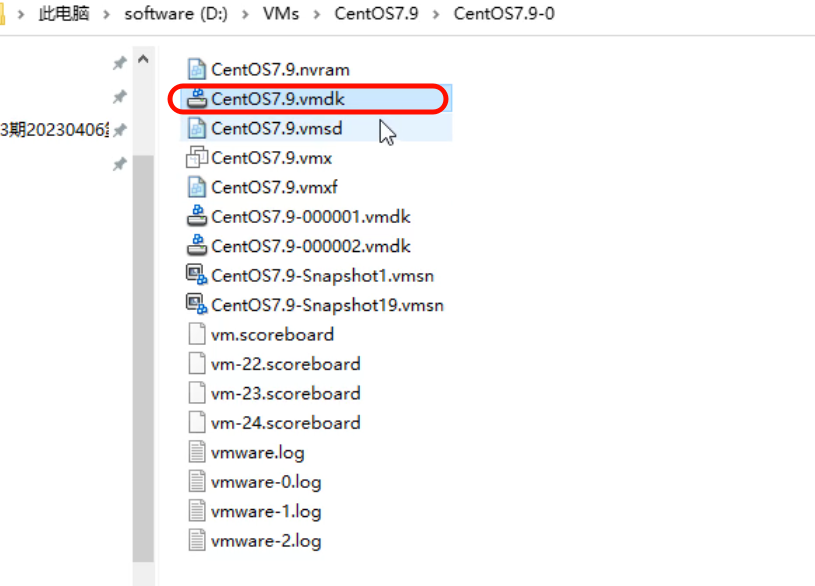
Task: Expand the chevron between CentOS7.9 and CentOS7.9-0
Action: (x=438, y=15)
